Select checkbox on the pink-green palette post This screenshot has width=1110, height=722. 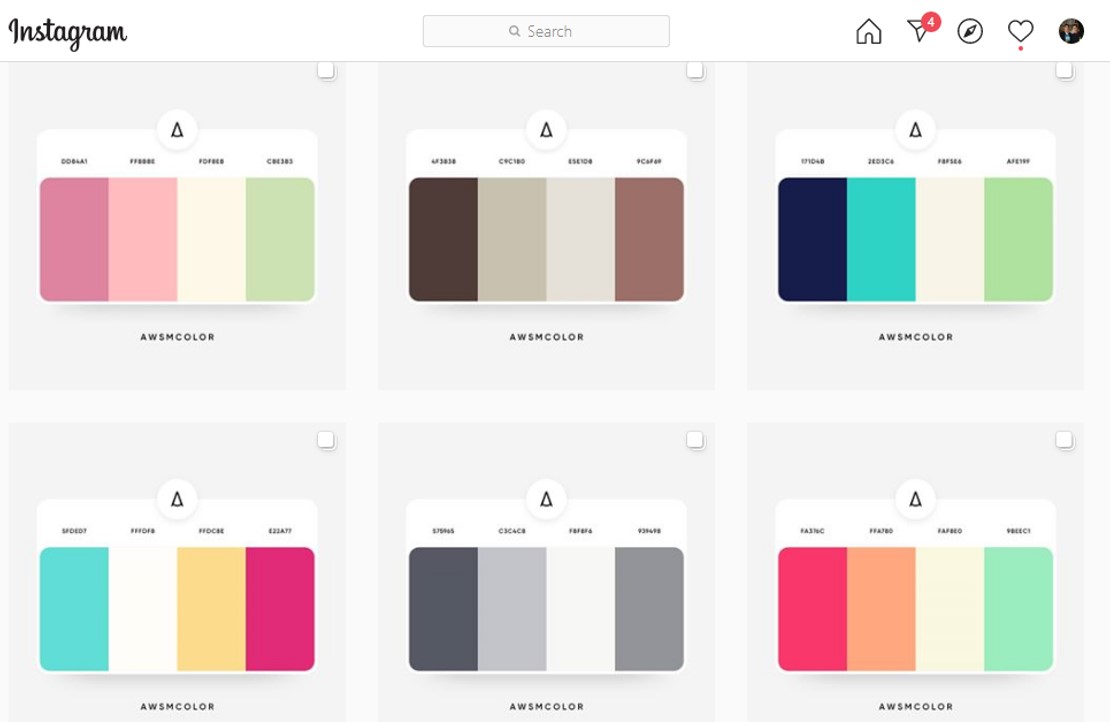pyautogui.click(x=326, y=70)
